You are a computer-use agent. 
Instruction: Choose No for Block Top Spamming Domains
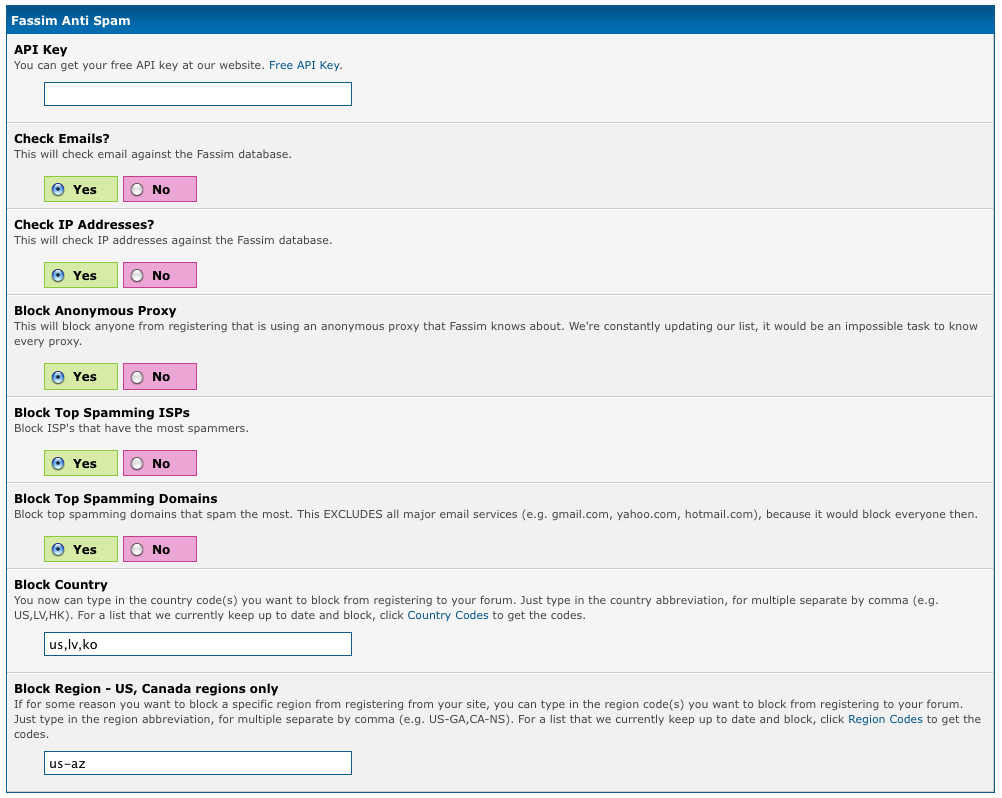pyautogui.click(x=137, y=549)
